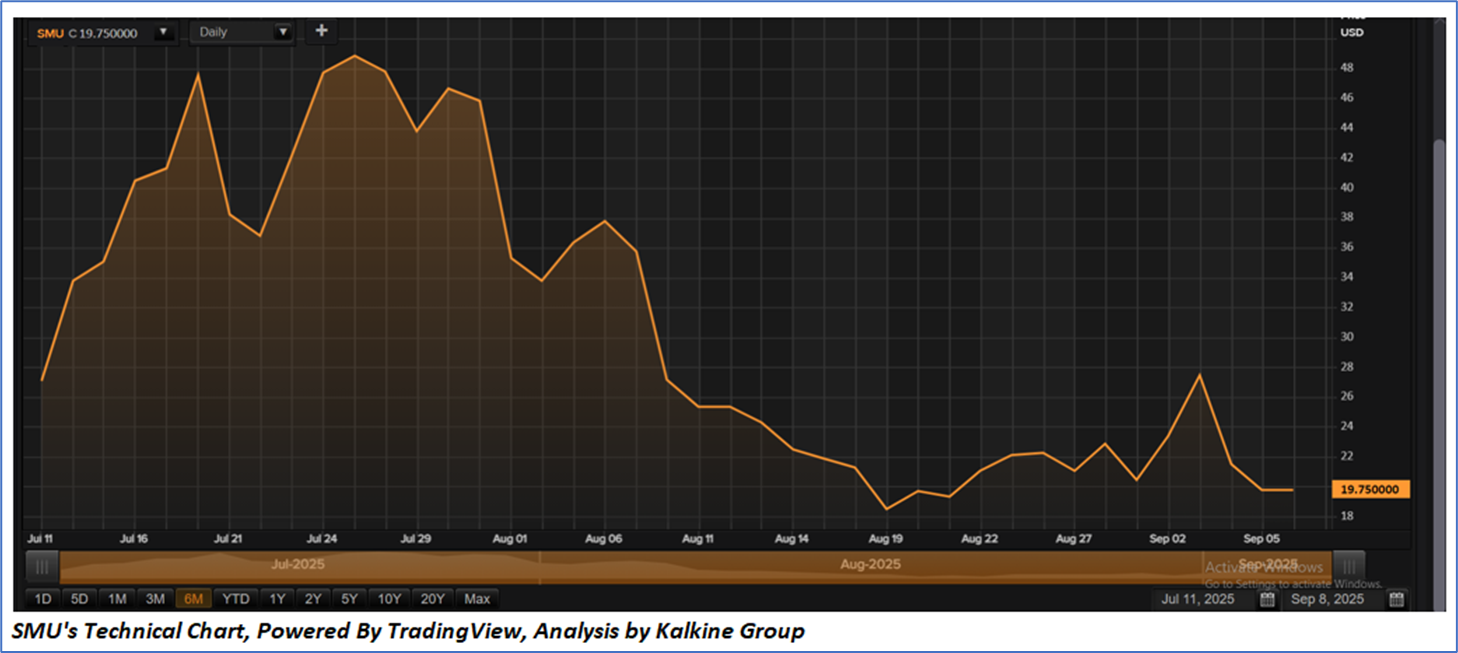Click the Aug-2025 section of the navigator
The height and width of the screenshot is (653, 1458).
click(x=870, y=565)
